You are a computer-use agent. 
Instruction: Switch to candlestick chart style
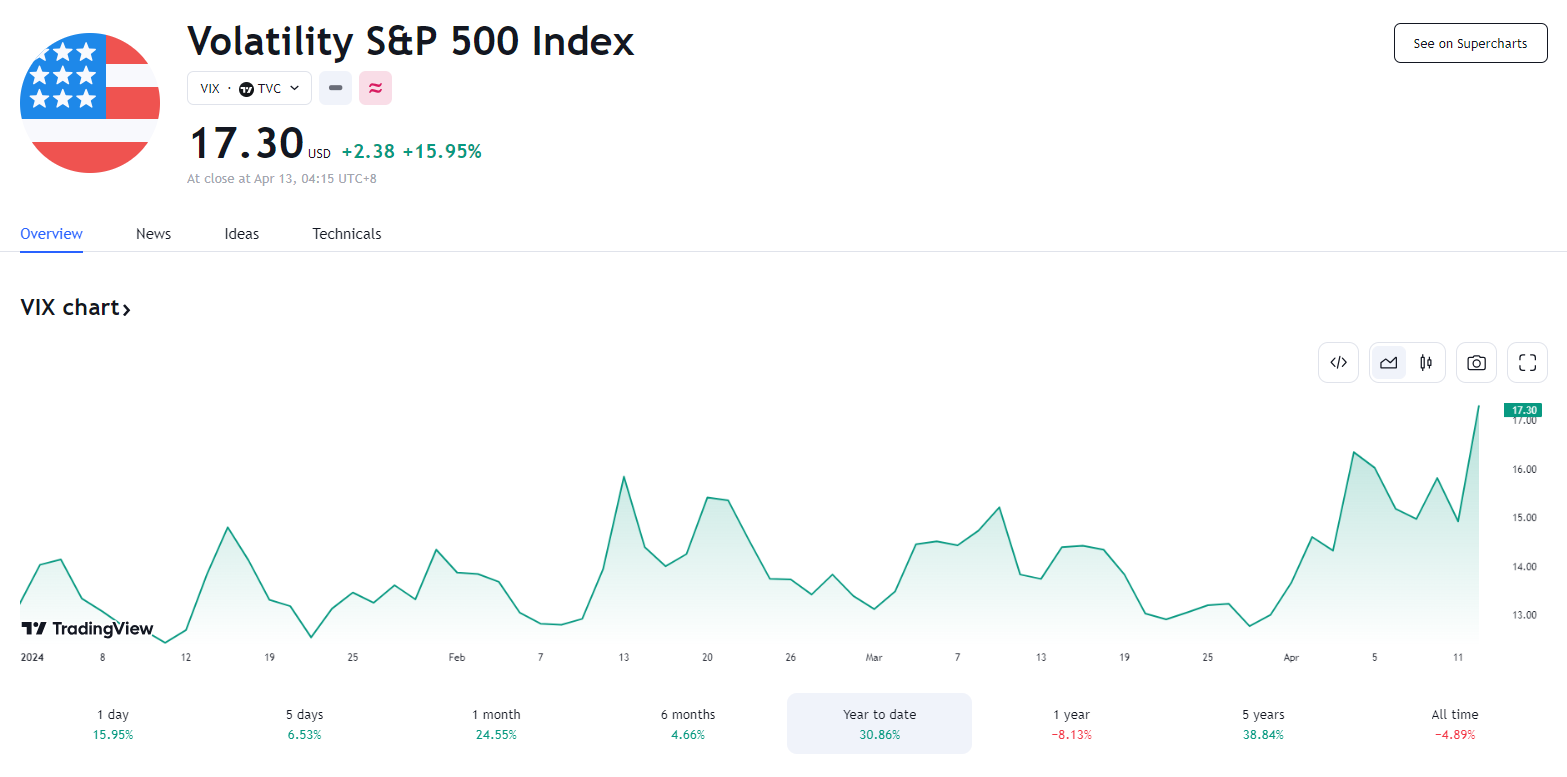point(1426,363)
